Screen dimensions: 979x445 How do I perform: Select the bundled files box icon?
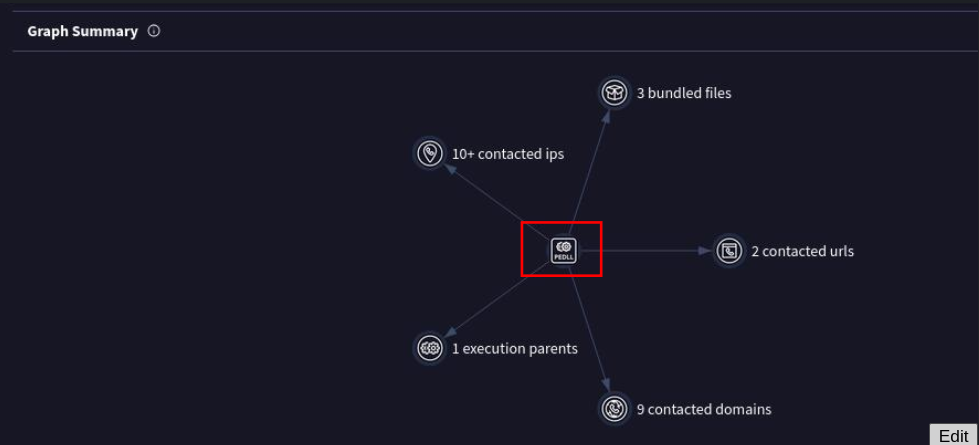point(614,93)
